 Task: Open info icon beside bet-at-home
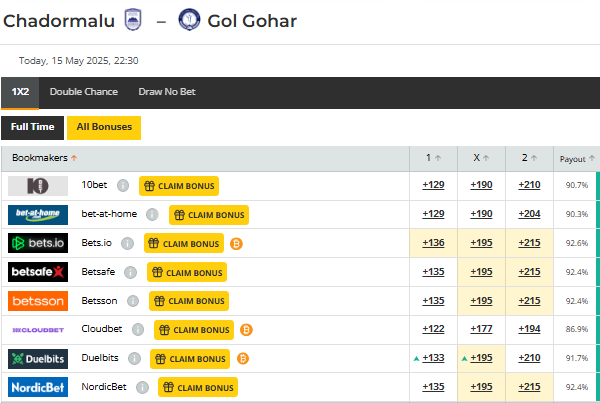pos(152,214)
